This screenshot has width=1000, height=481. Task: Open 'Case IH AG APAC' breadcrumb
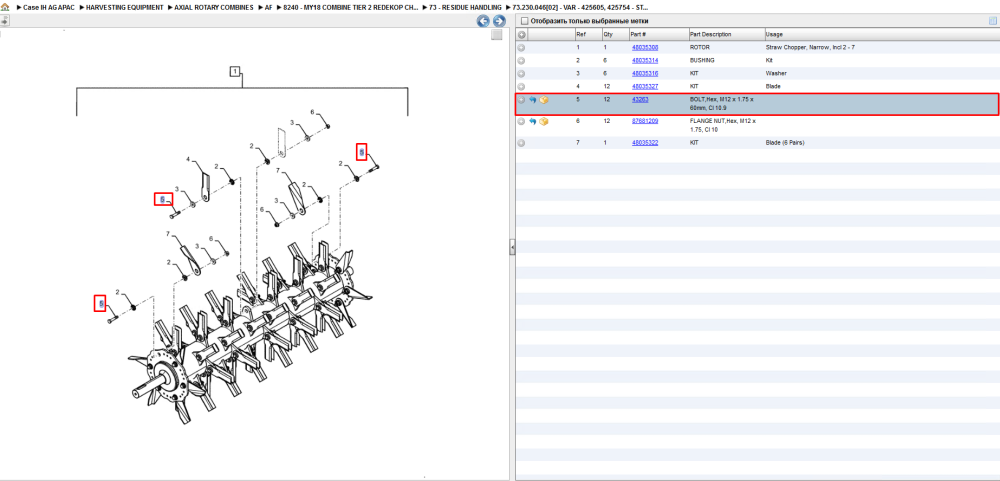click(x=48, y=8)
